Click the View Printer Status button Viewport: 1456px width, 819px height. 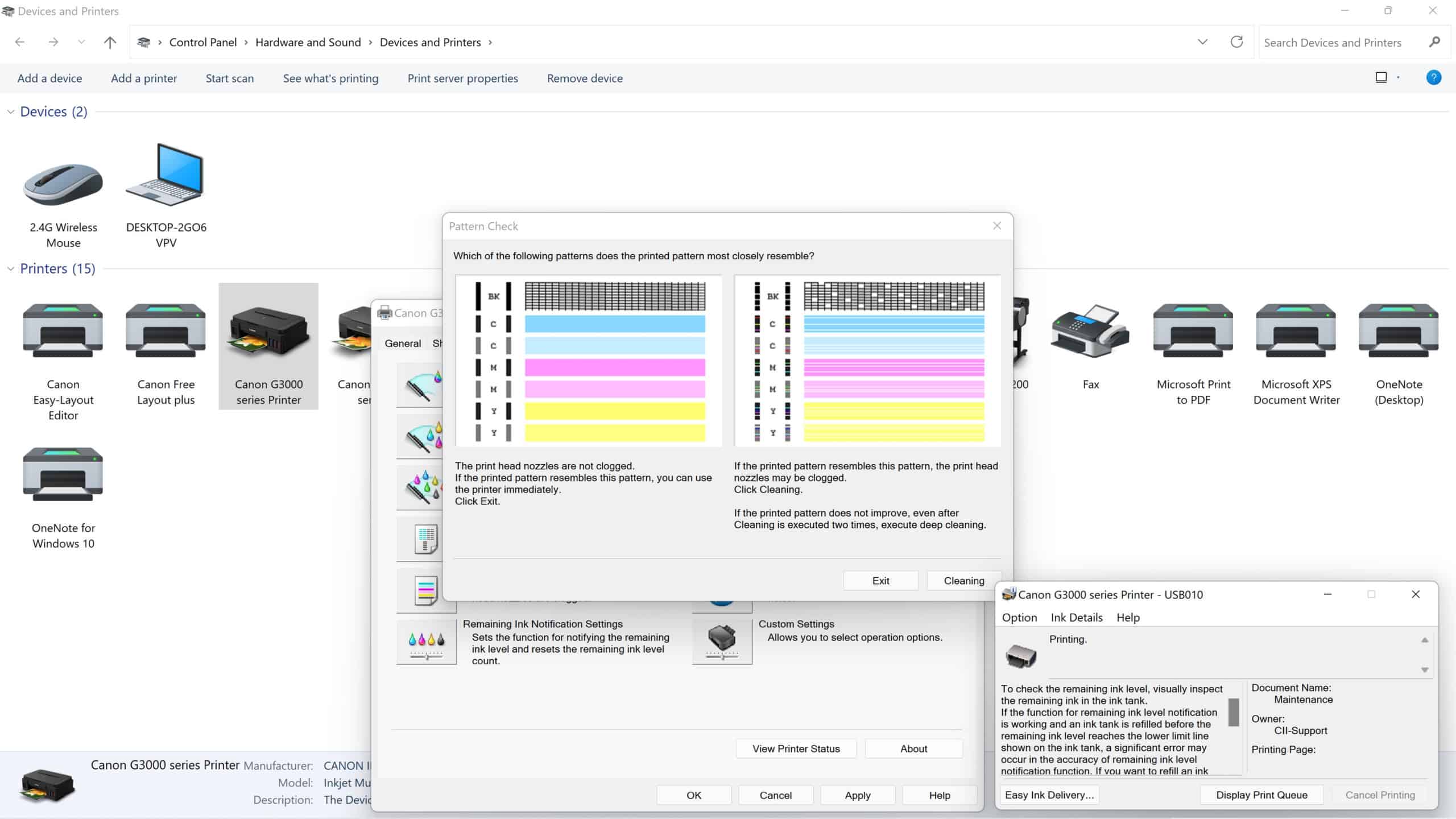pyautogui.click(x=796, y=749)
